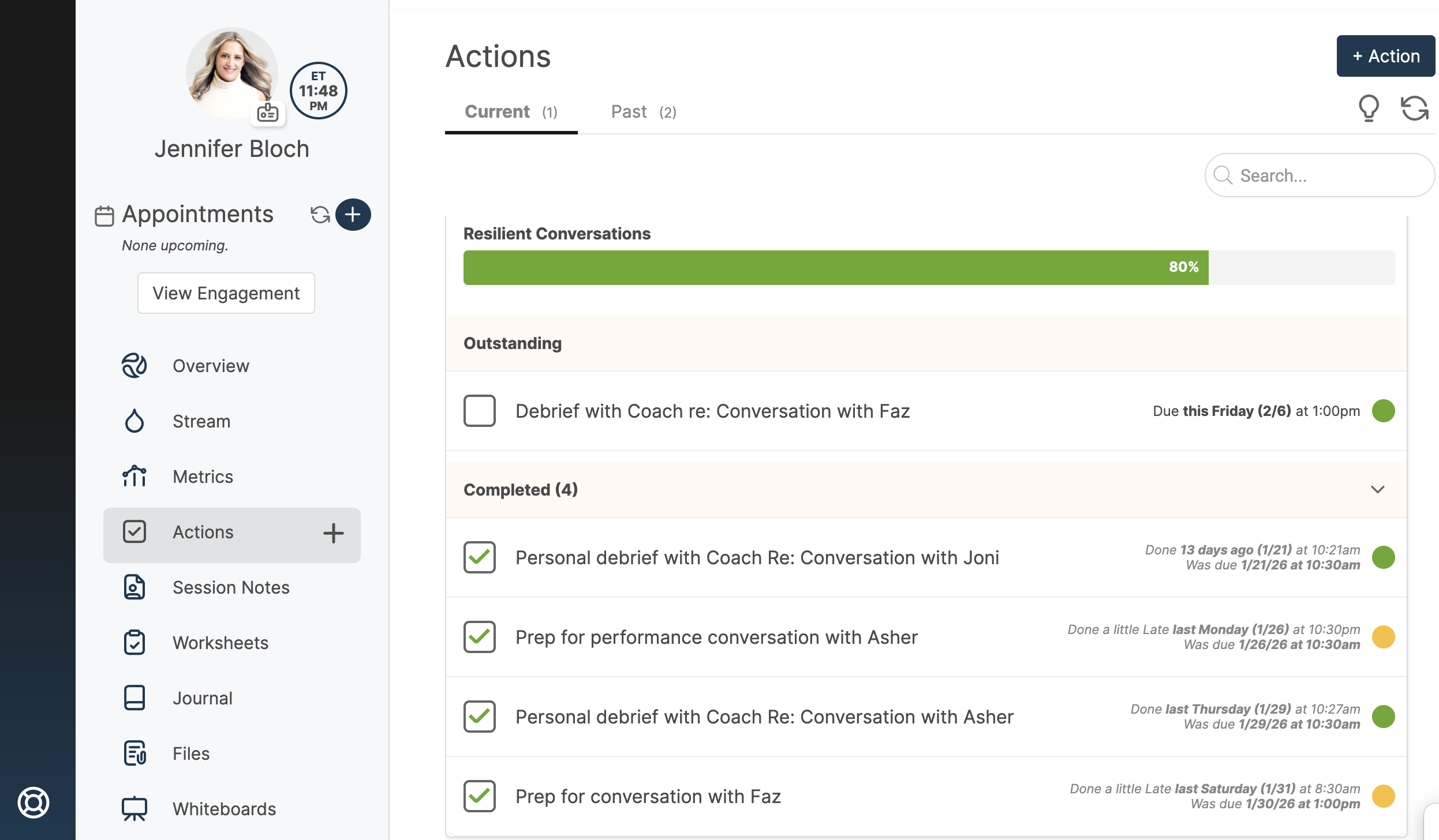Uncheck Prep for conversation with Faz
This screenshot has width=1439, height=840.
tap(479, 796)
